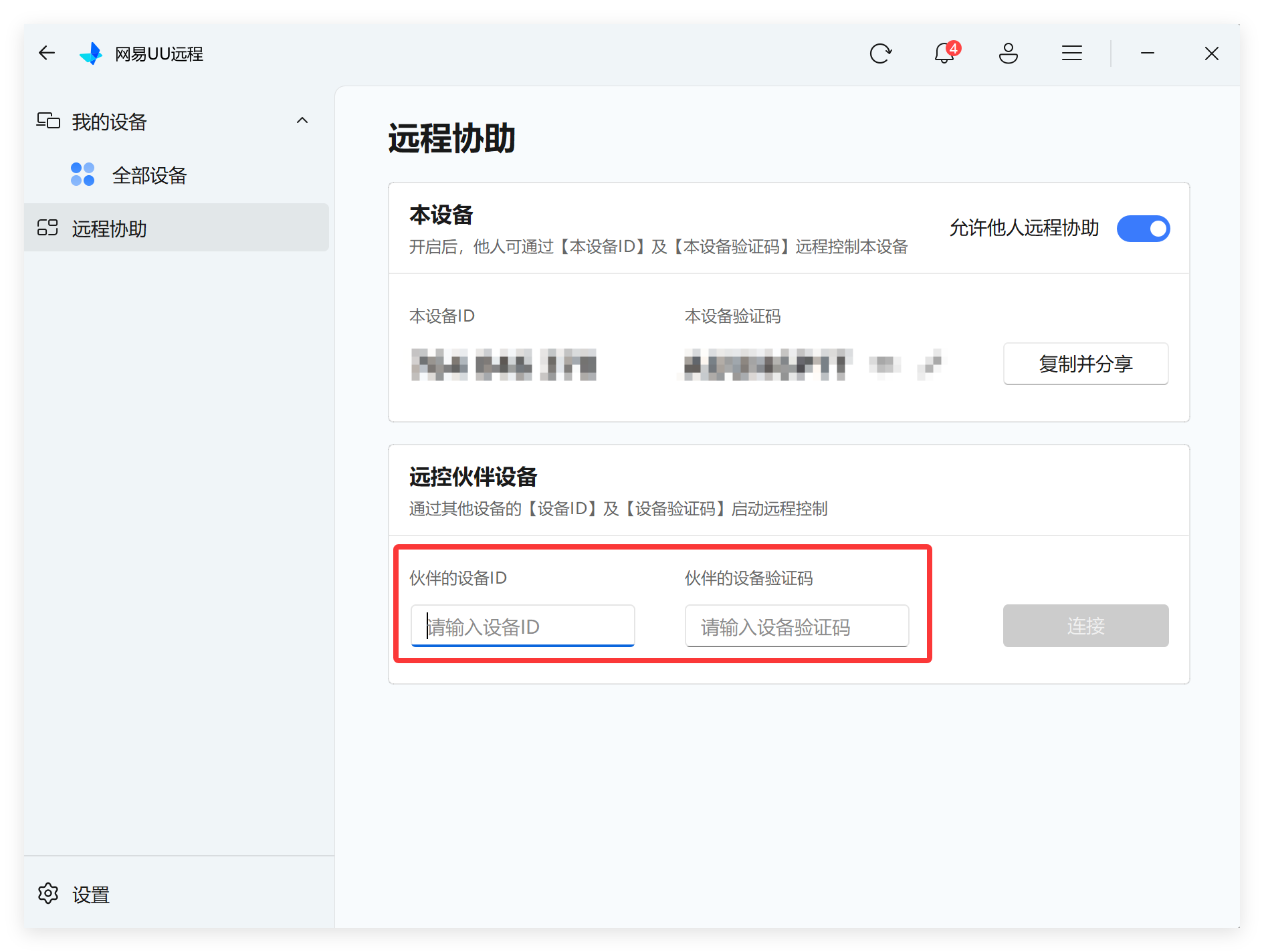Minimize the 网易UU远程 window
1264x952 pixels.
tap(1148, 53)
